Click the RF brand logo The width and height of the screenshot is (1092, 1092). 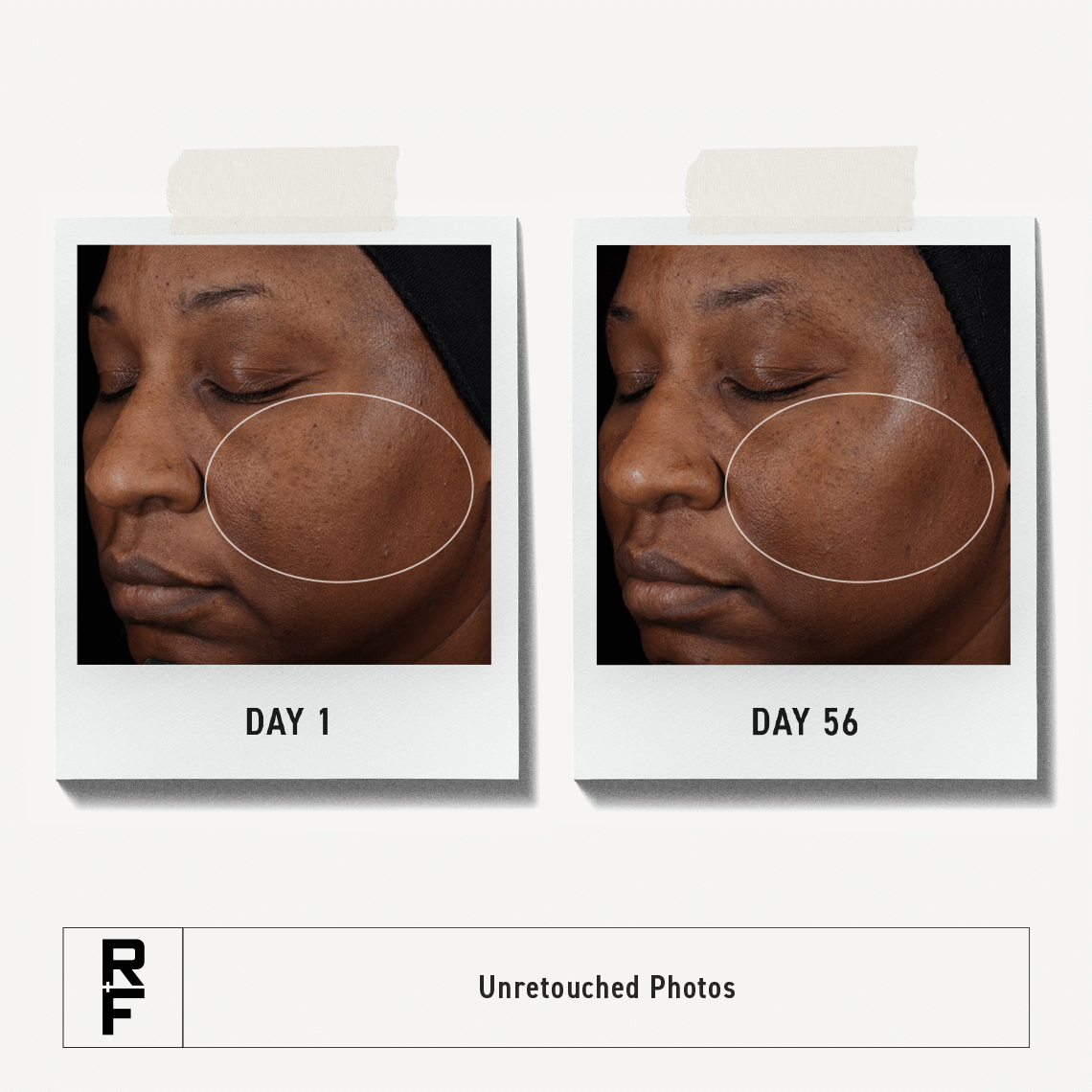tap(124, 987)
